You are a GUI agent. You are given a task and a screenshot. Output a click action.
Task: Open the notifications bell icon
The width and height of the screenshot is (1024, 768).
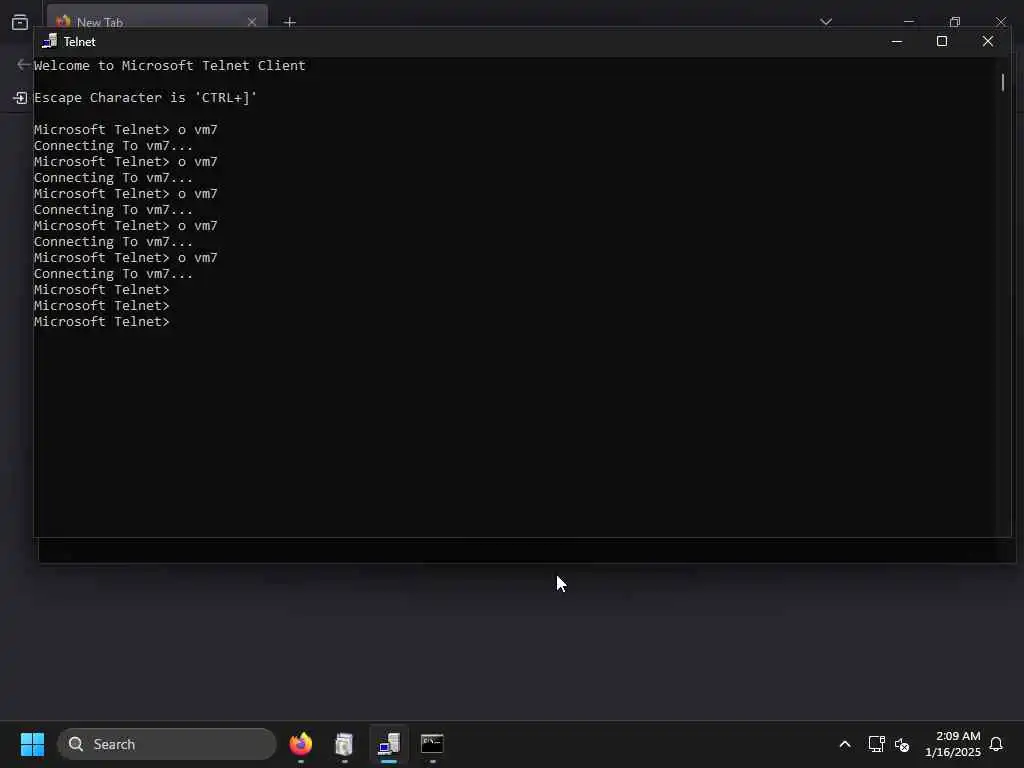tap(996, 744)
